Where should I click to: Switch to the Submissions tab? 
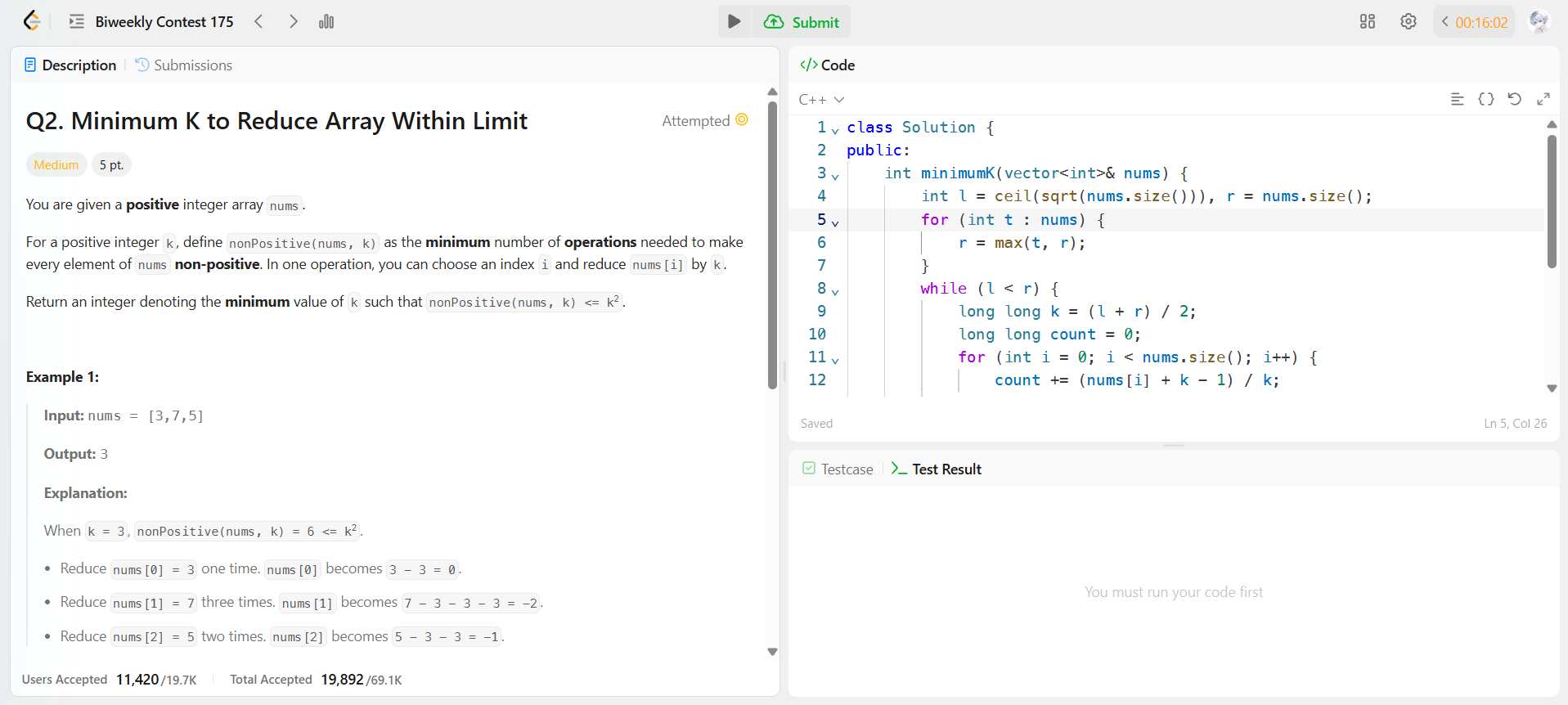click(x=184, y=65)
